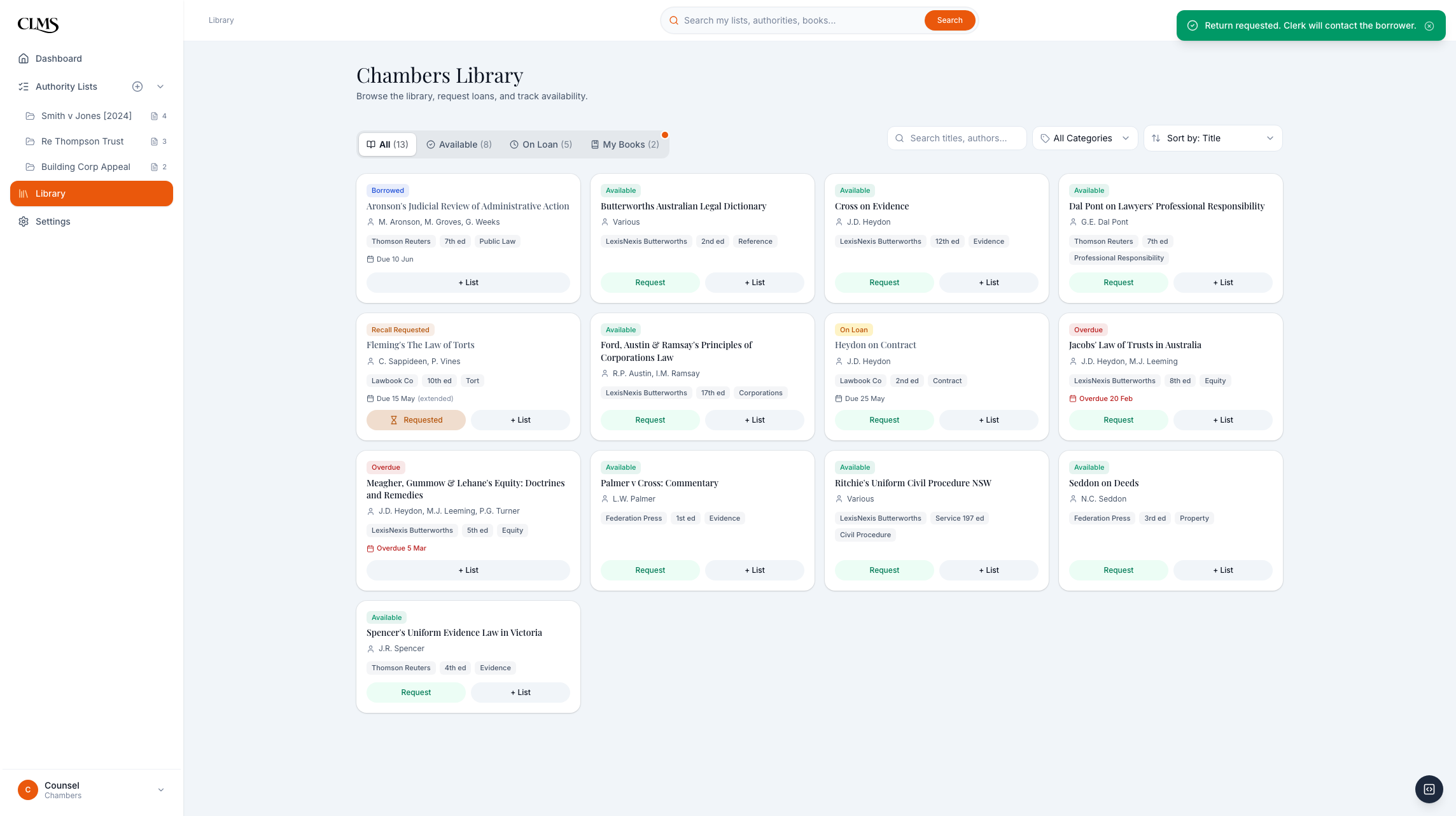Add new authority list with plus icon

tap(137, 87)
